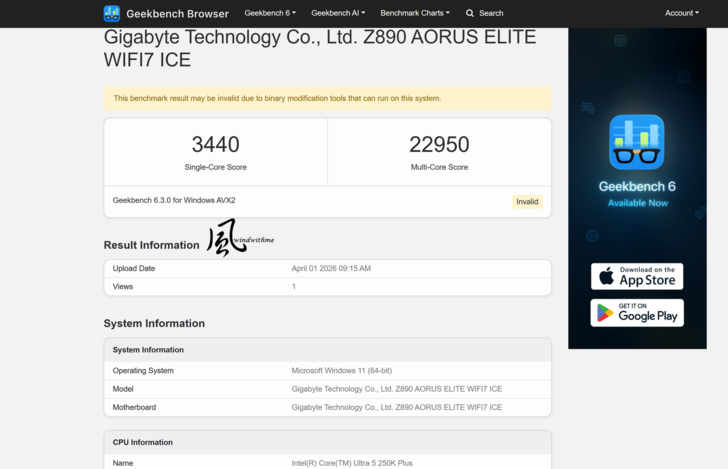This screenshot has width=728, height=469.
Task: Click the invalid benchmark warning banner
Action: coord(328,98)
